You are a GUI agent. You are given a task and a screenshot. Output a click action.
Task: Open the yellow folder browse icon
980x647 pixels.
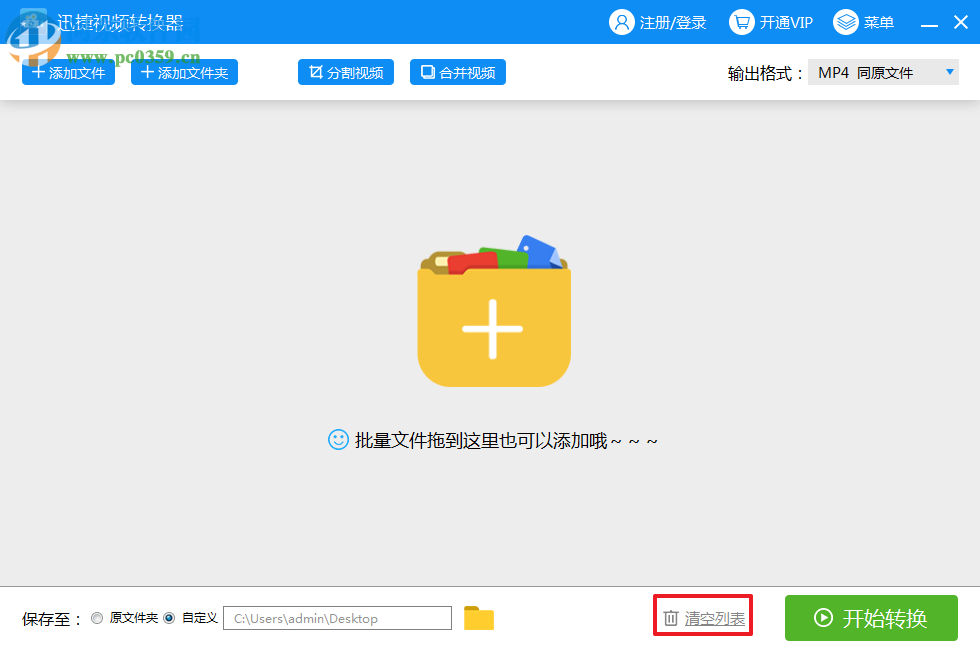(478, 617)
